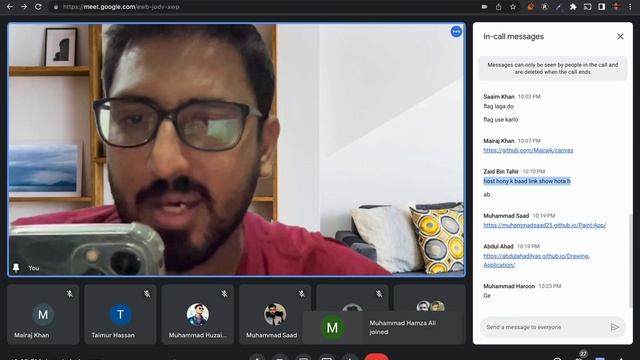Image resolution: width=640 pixels, height=360 pixels.
Task: Click Taimur Hassan's blue "T" avatar
Action: tap(120, 314)
